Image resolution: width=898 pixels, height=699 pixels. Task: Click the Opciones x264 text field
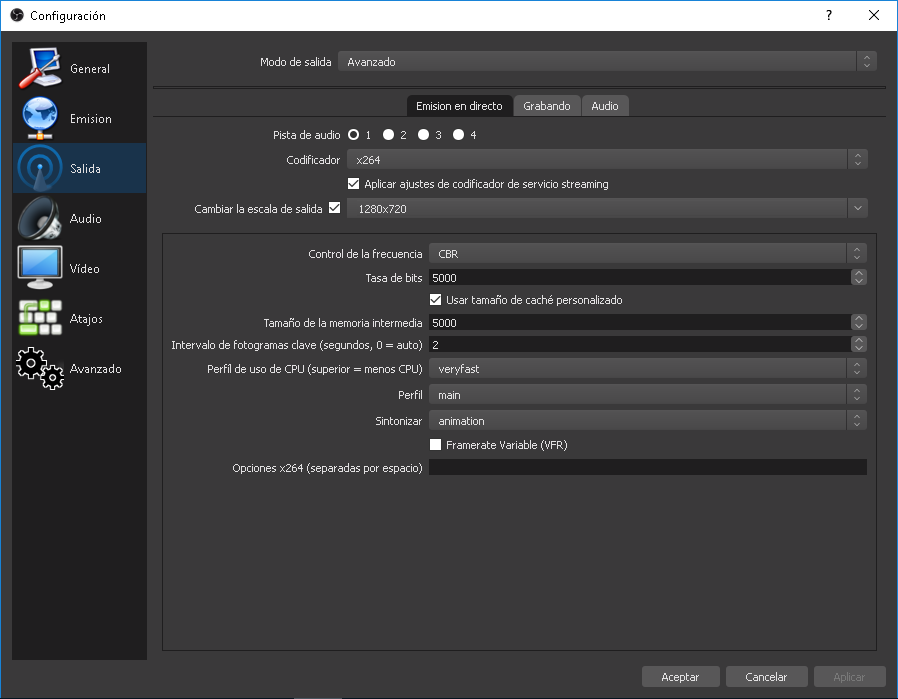coord(648,467)
